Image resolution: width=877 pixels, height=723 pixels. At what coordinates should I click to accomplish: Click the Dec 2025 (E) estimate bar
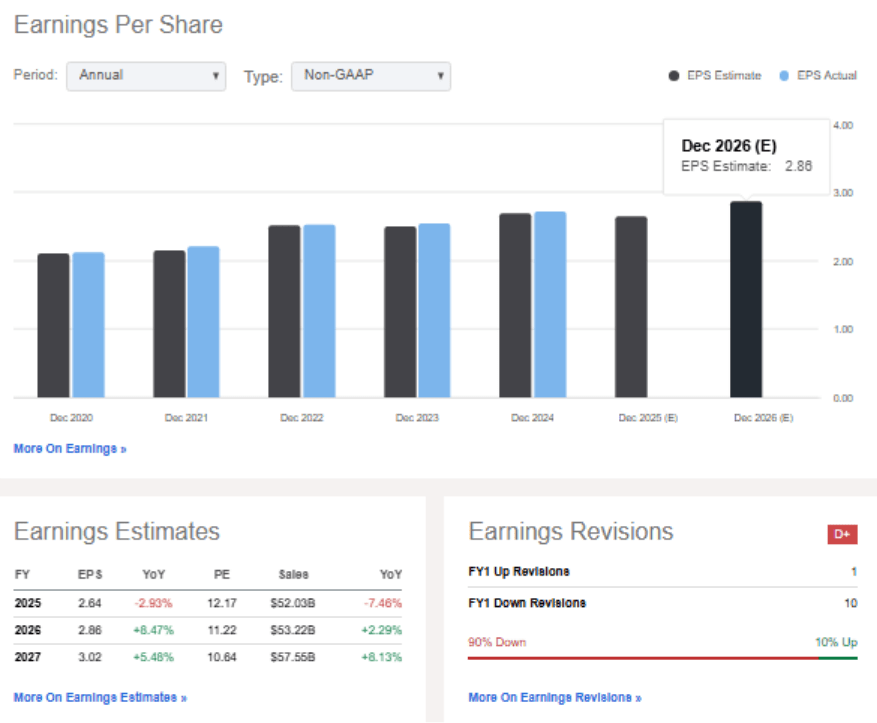pos(631,307)
